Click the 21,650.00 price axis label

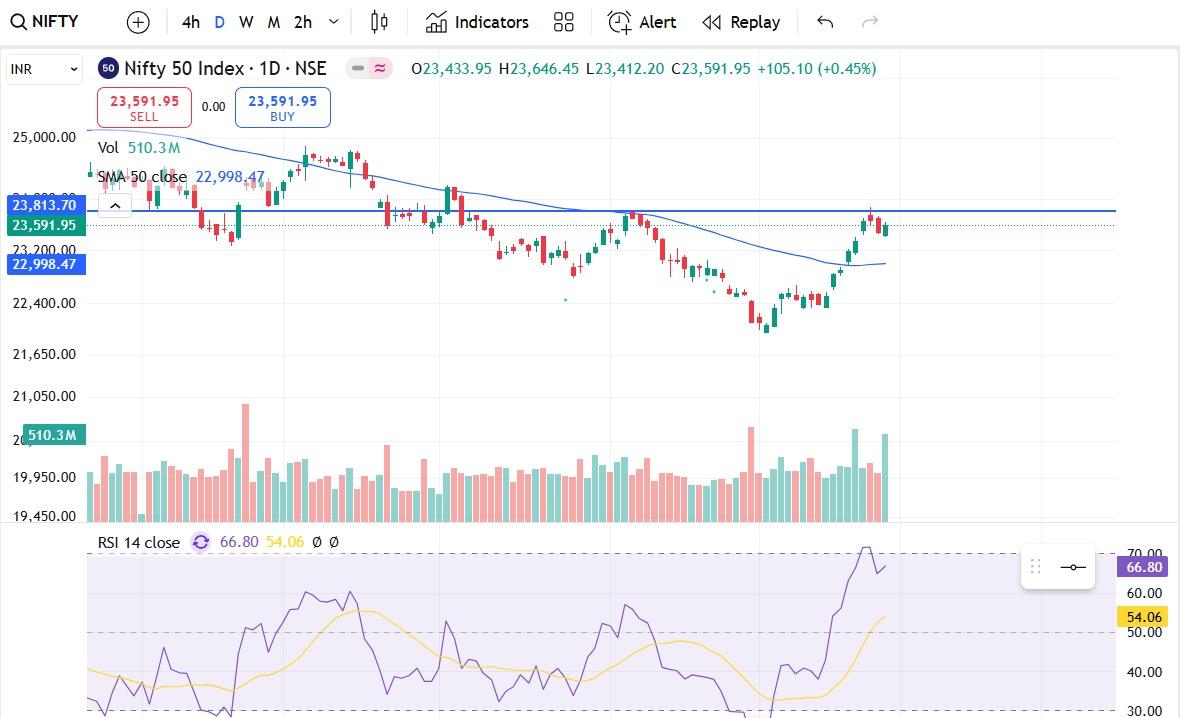(44, 354)
